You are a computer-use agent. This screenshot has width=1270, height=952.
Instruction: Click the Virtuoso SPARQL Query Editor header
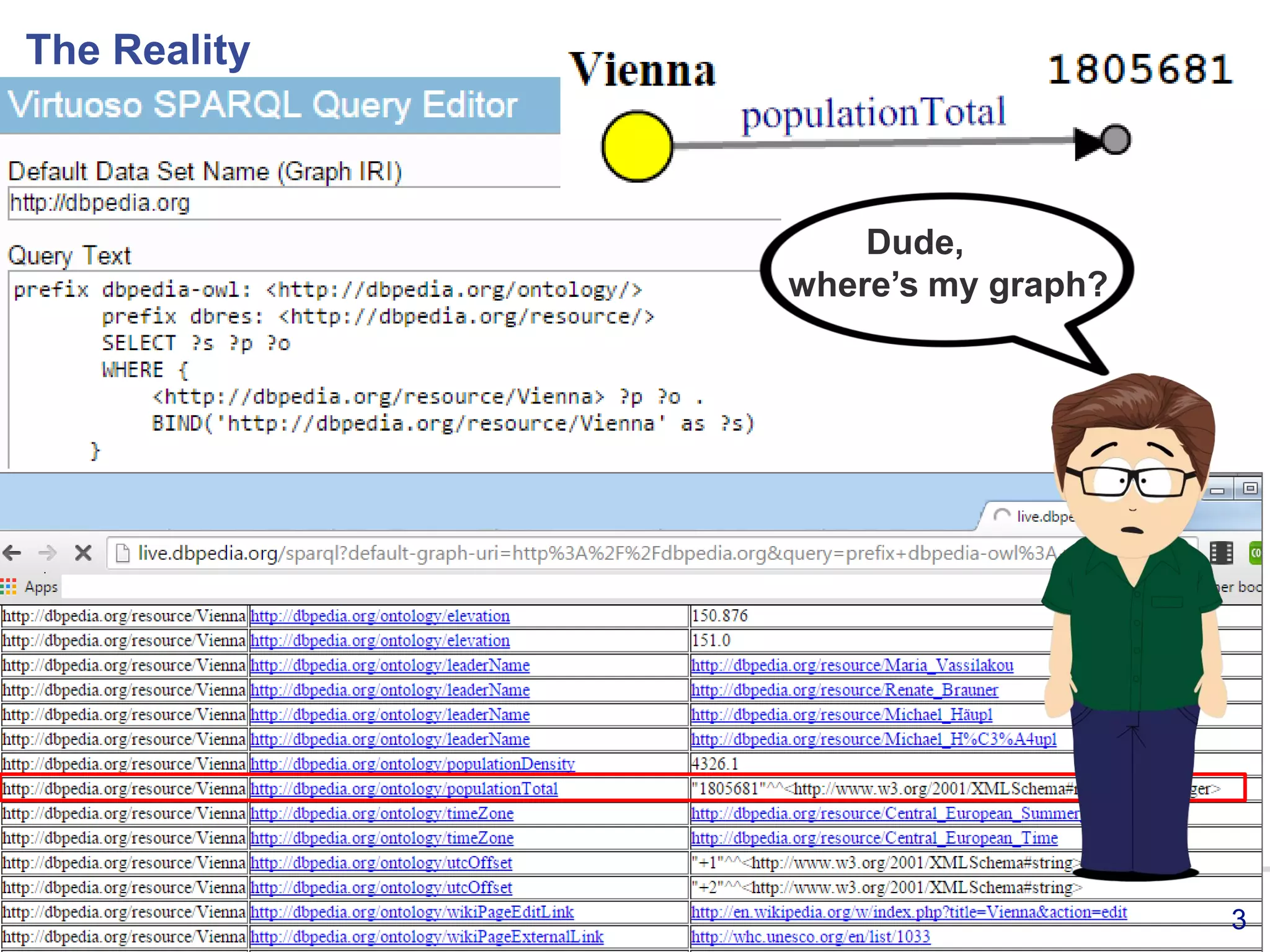click(280, 105)
